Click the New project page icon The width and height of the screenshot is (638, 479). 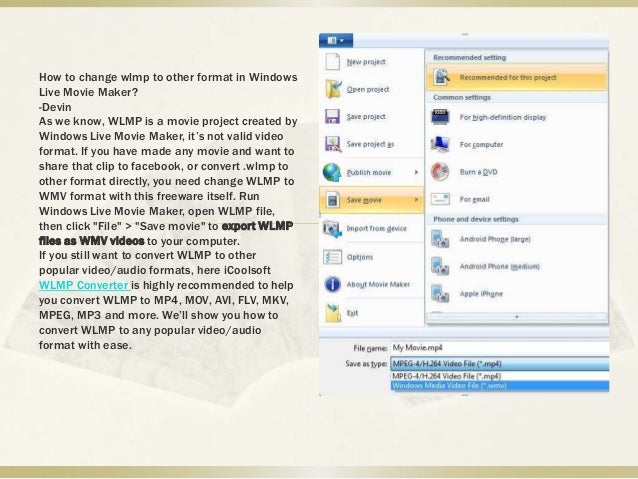(332, 62)
